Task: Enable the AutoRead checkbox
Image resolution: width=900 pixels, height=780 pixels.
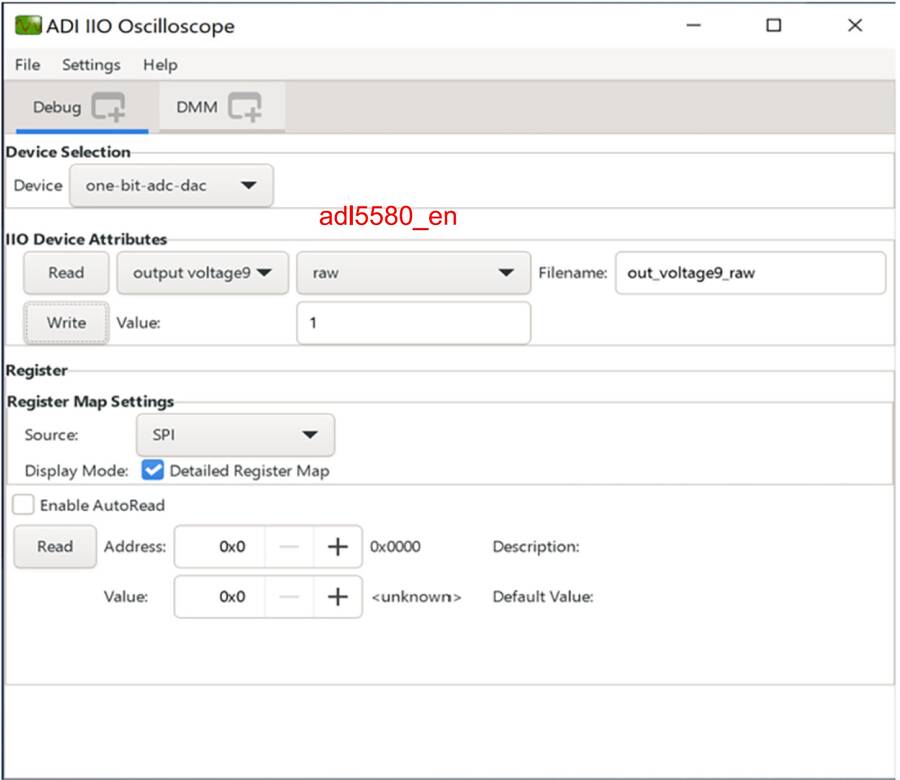Action: [23, 505]
